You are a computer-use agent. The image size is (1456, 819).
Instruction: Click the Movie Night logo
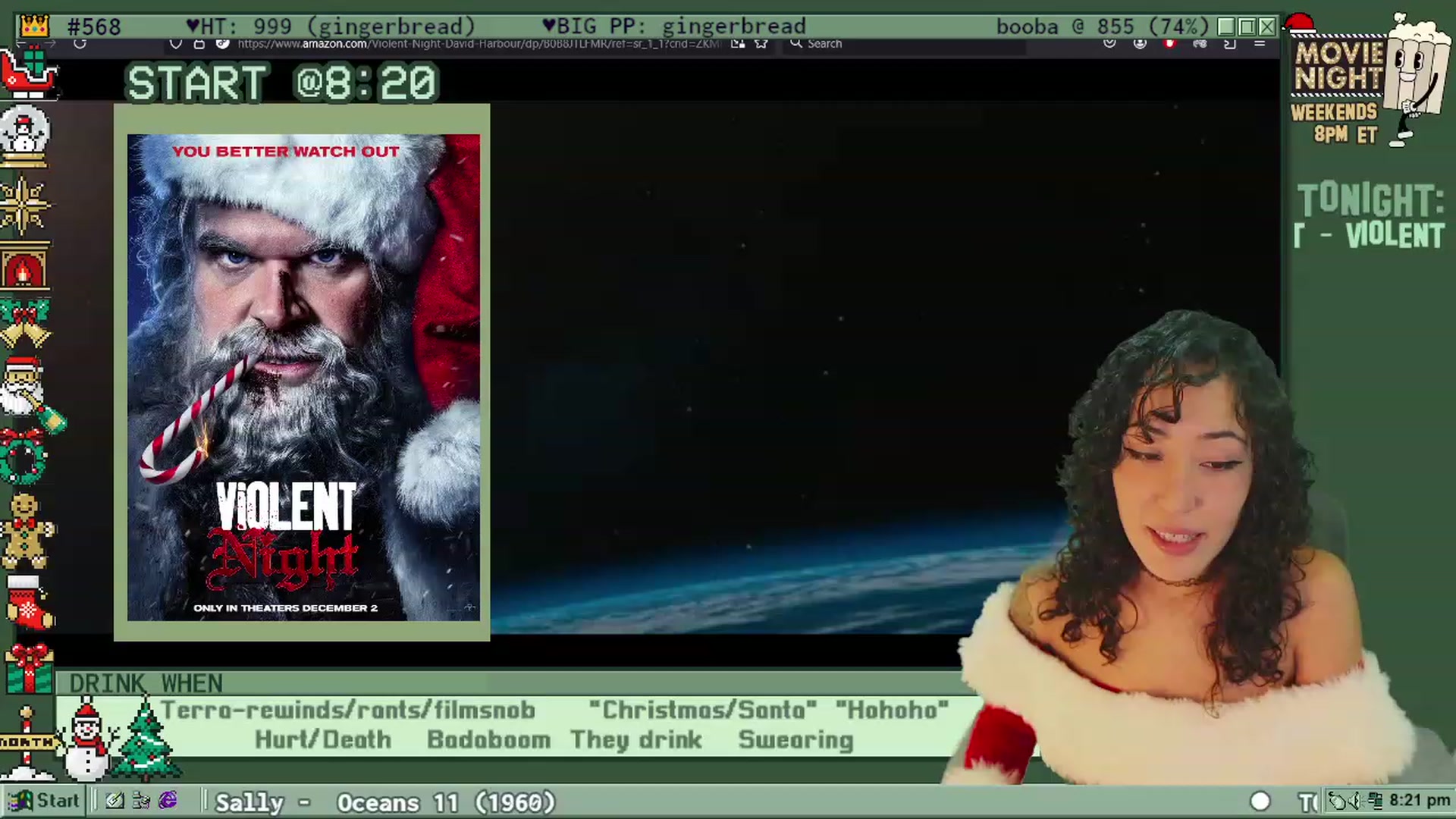click(x=1339, y=67)
